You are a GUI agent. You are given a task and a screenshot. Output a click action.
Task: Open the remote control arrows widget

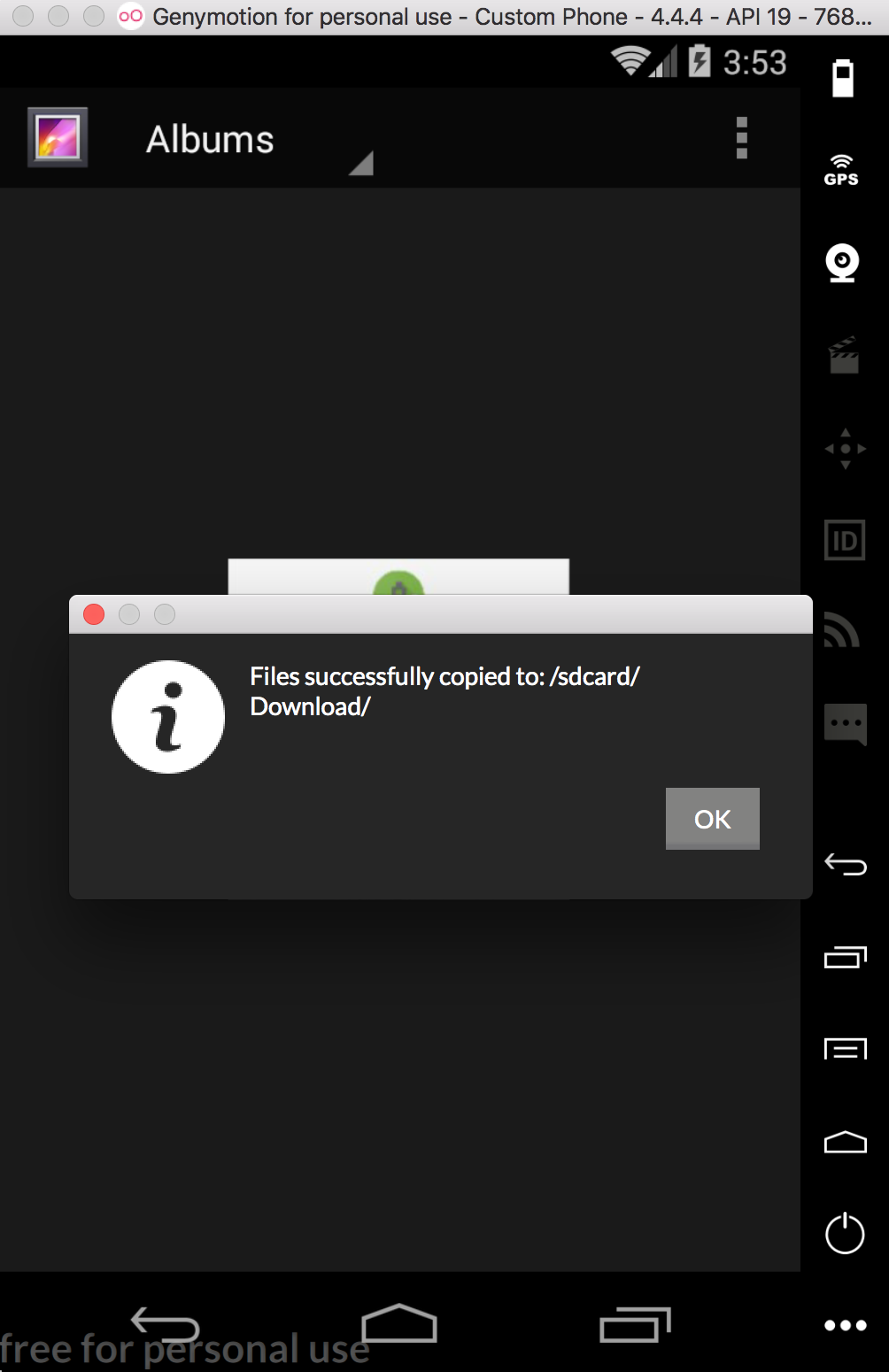846,449
